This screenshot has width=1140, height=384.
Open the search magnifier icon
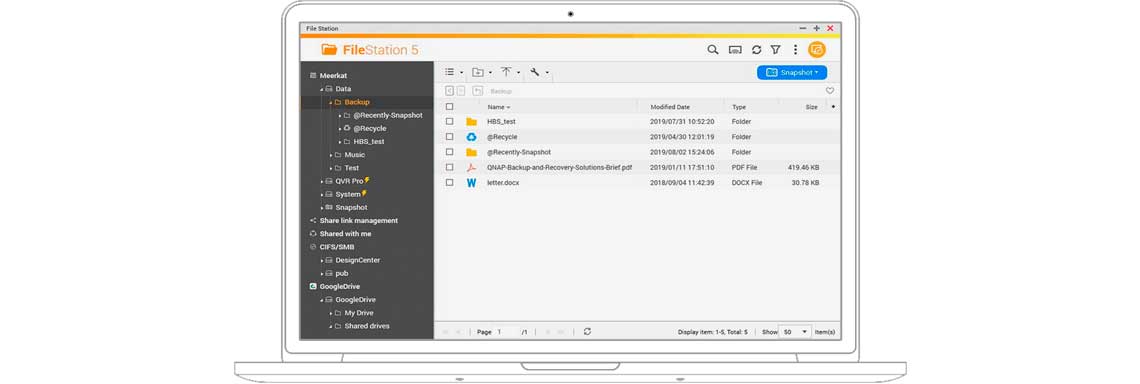(712, 49)
